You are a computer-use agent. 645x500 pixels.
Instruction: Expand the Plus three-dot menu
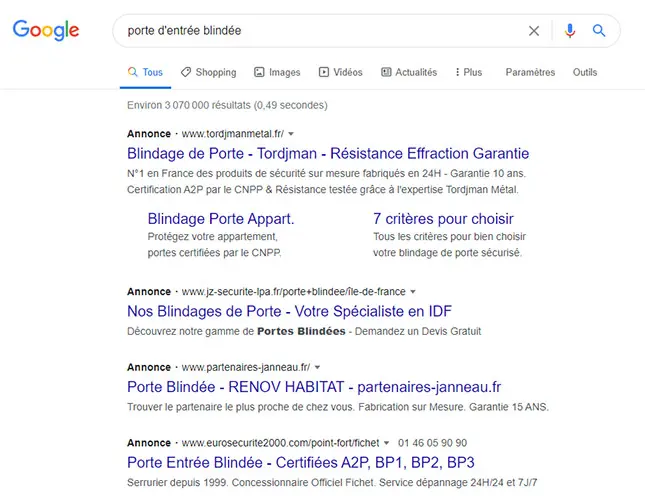pyautogui.click(x=469, y=72)
